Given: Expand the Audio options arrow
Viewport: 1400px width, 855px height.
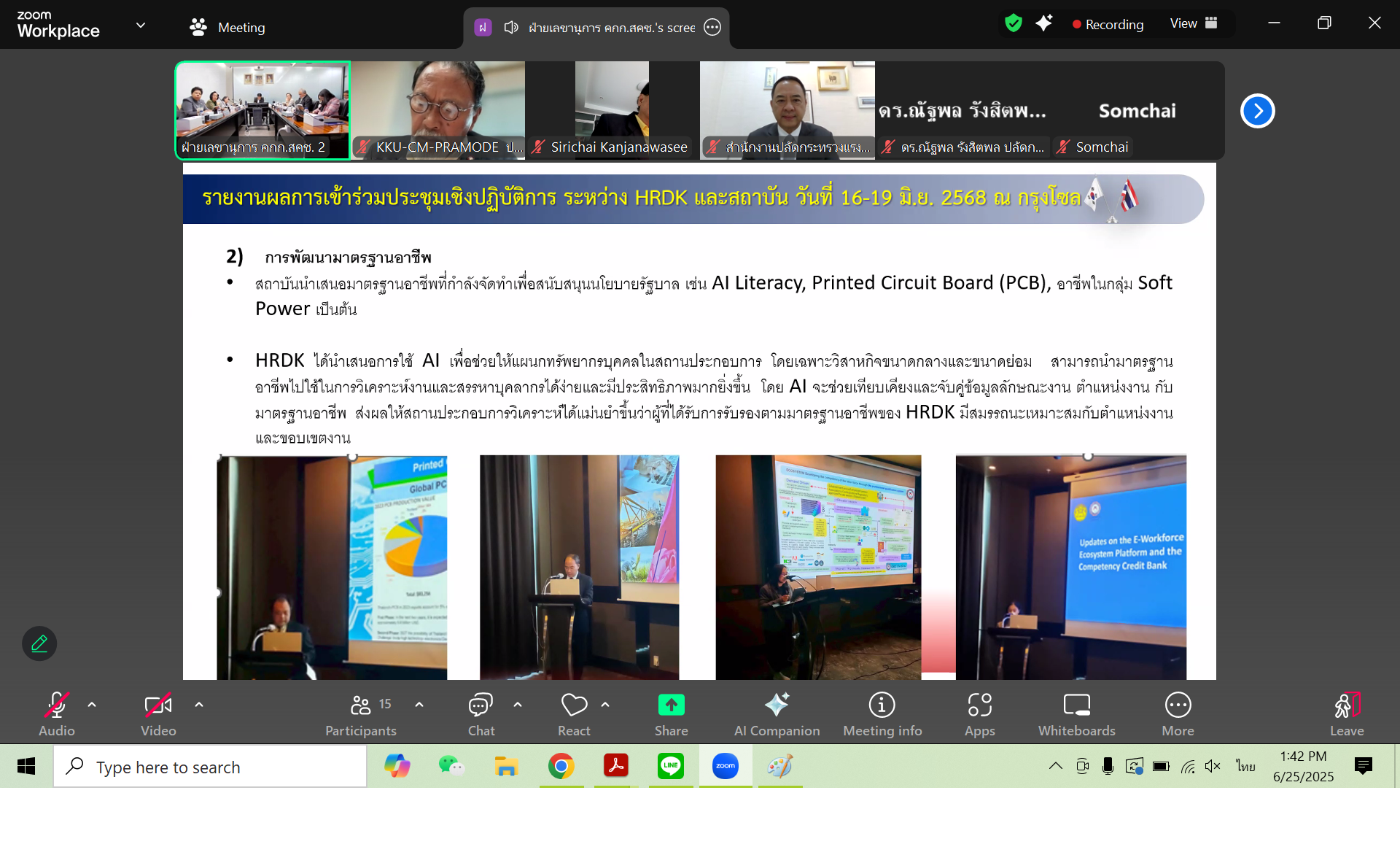Looking at the screenshot, I should coord(92,705).
